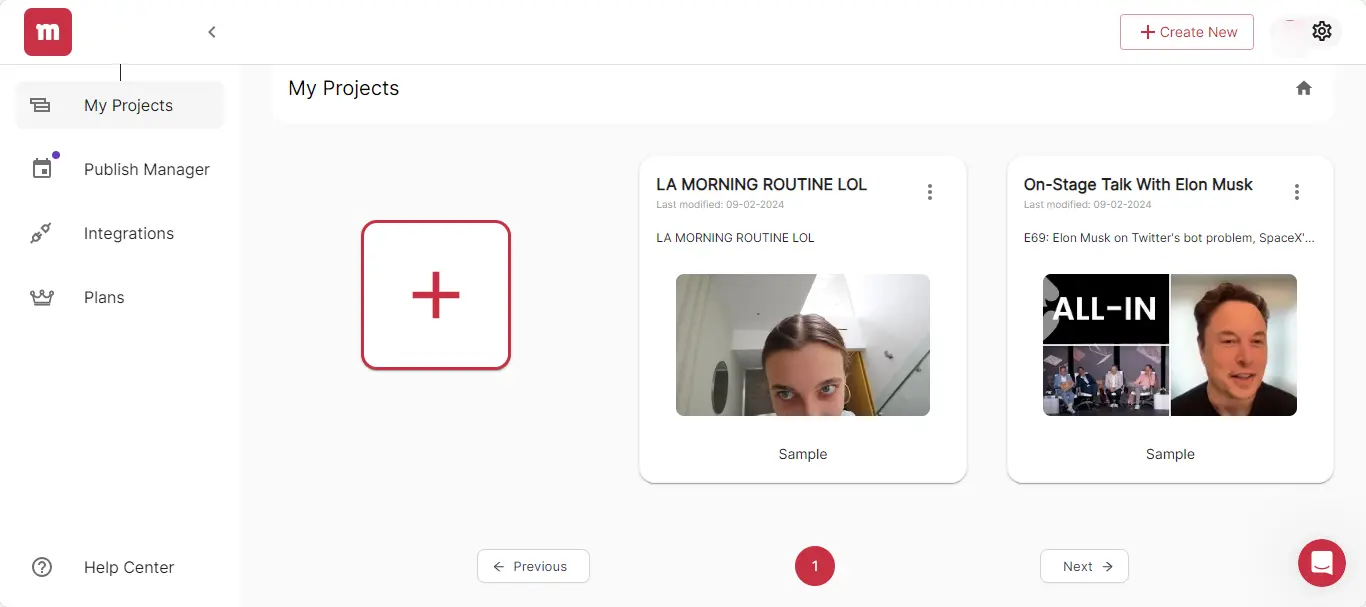1366x607 pixels.
Task: Click the Publish Manager calendar icon
Action: [42, 169]
